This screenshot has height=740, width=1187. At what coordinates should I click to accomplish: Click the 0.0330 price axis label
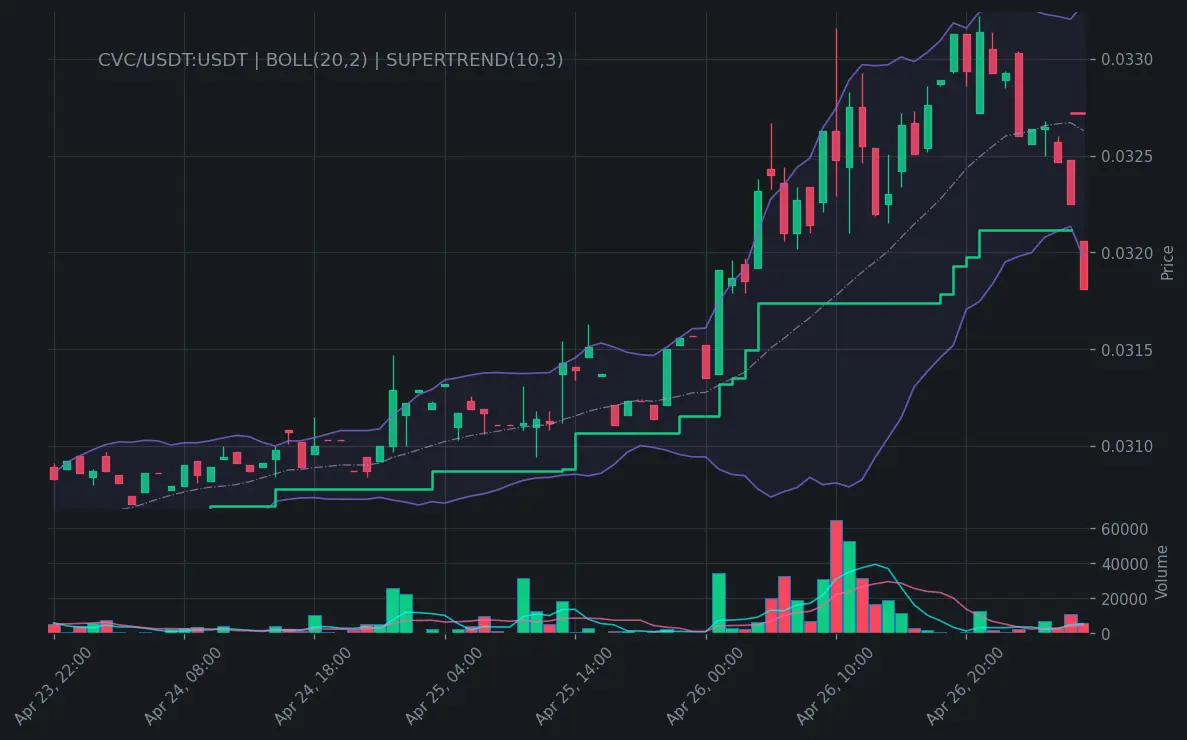click(1126, 59)
